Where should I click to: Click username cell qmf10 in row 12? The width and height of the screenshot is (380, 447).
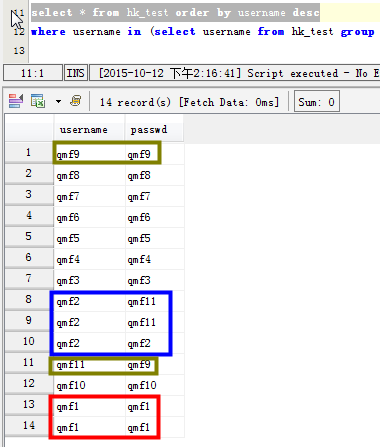89,385
